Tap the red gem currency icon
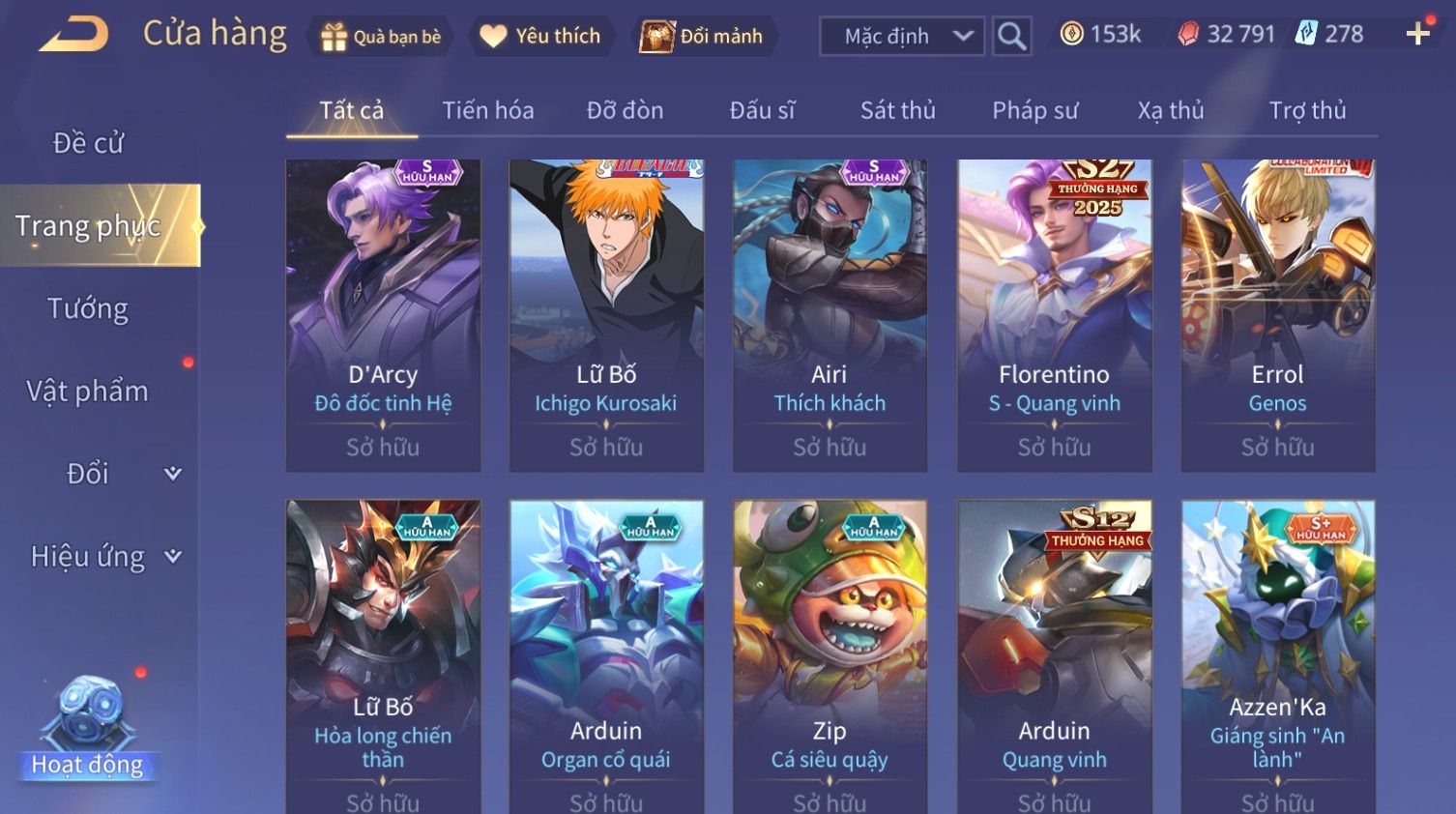 click(1188, 34)
